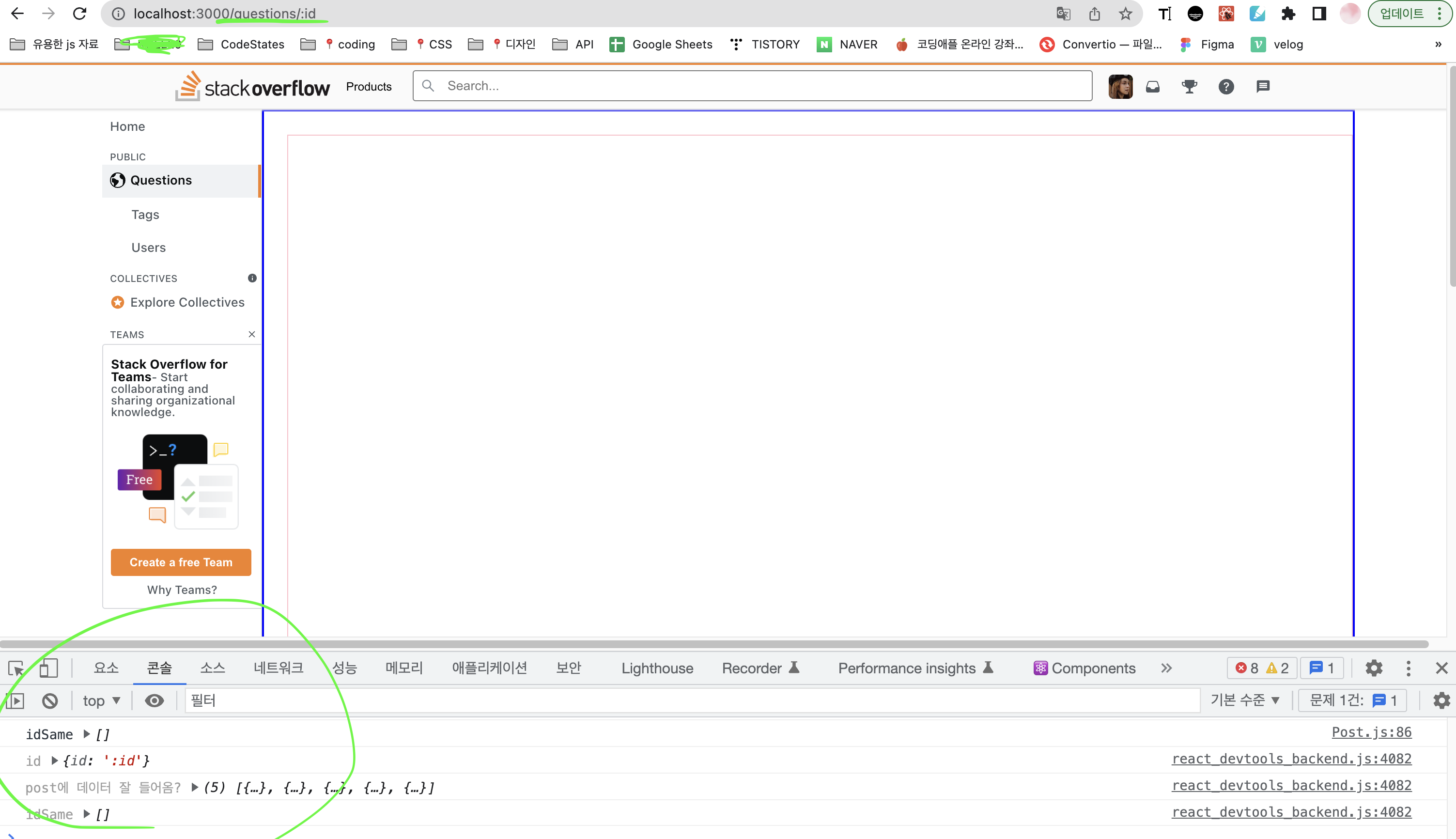The height and width of the screenshot is (839, 1456).
Task: Open the CSS bookmark folder
Action: click(421, 45)
